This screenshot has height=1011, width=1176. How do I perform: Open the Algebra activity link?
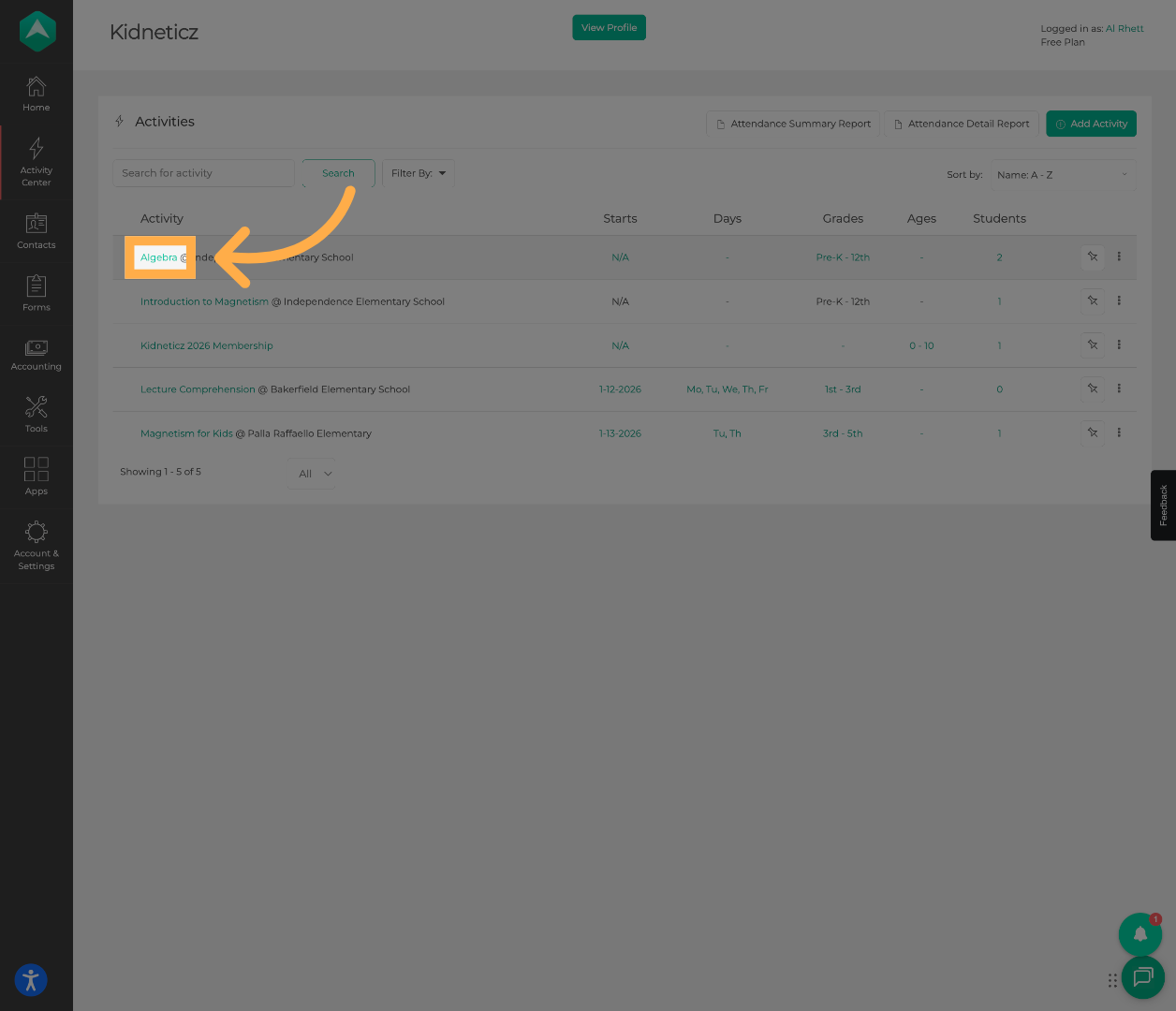(159, 257)
